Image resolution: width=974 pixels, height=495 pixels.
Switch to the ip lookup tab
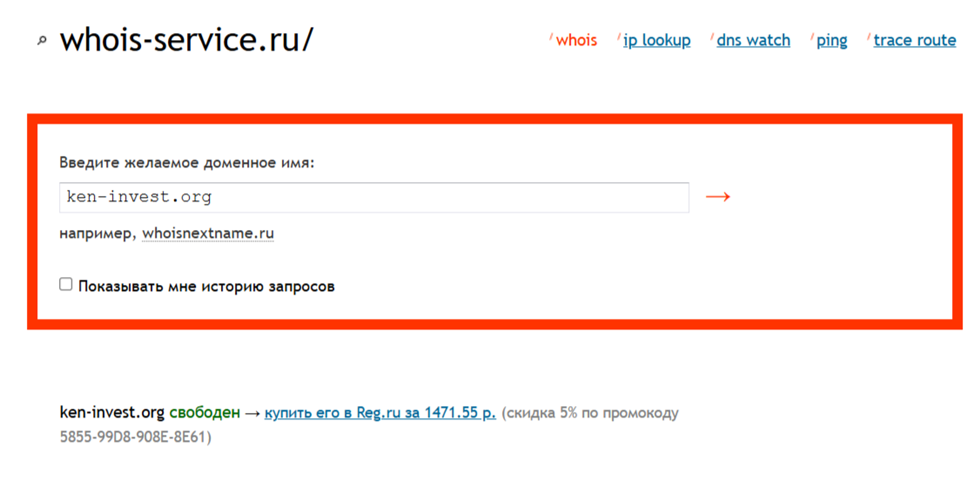click(656, 40)
